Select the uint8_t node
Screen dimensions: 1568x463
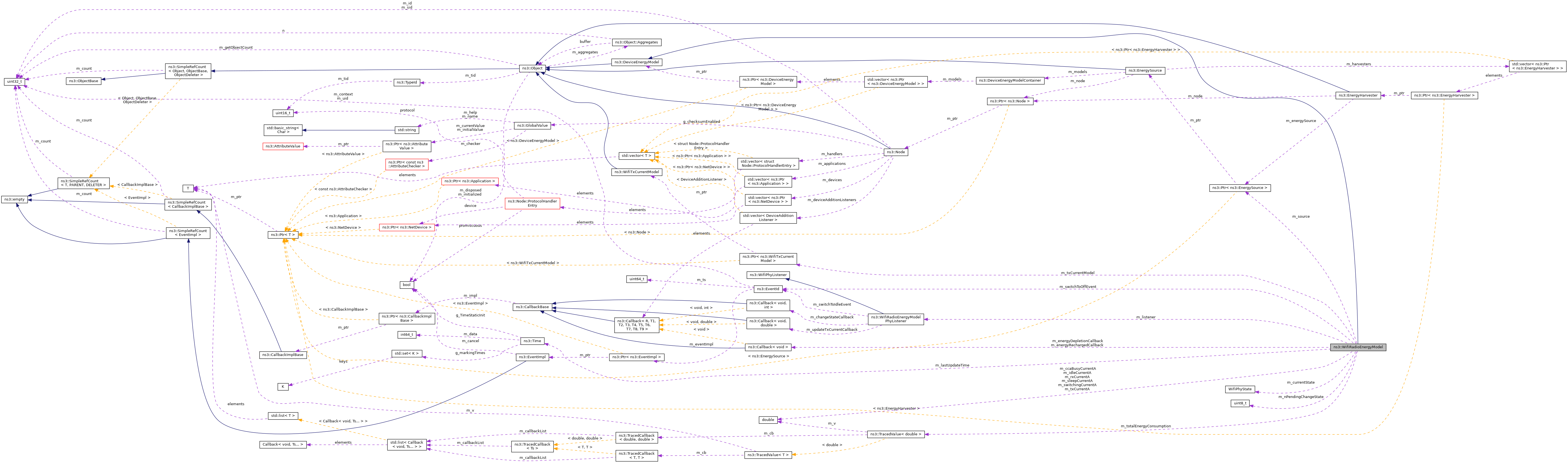(1240, 403)
